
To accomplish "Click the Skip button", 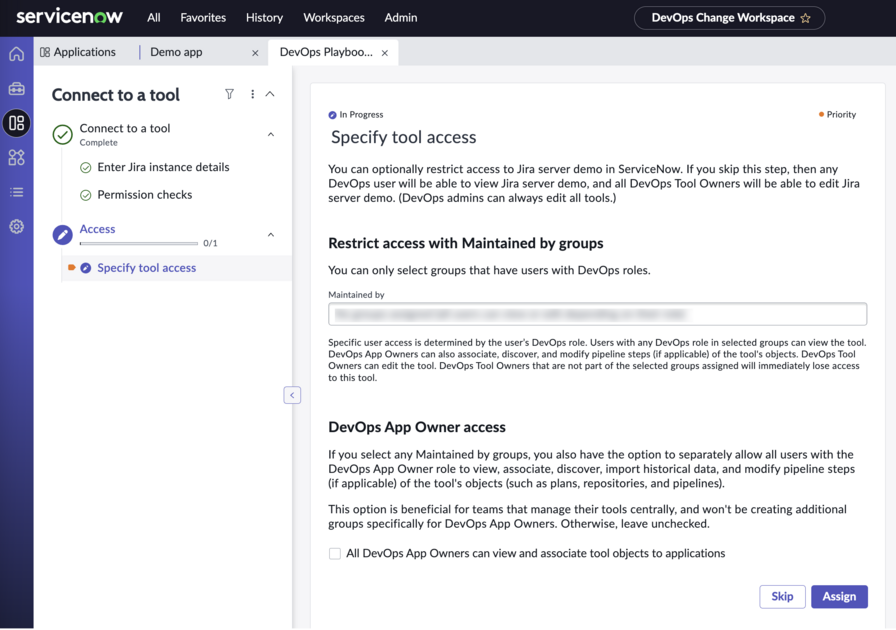I will coord(782,596).
